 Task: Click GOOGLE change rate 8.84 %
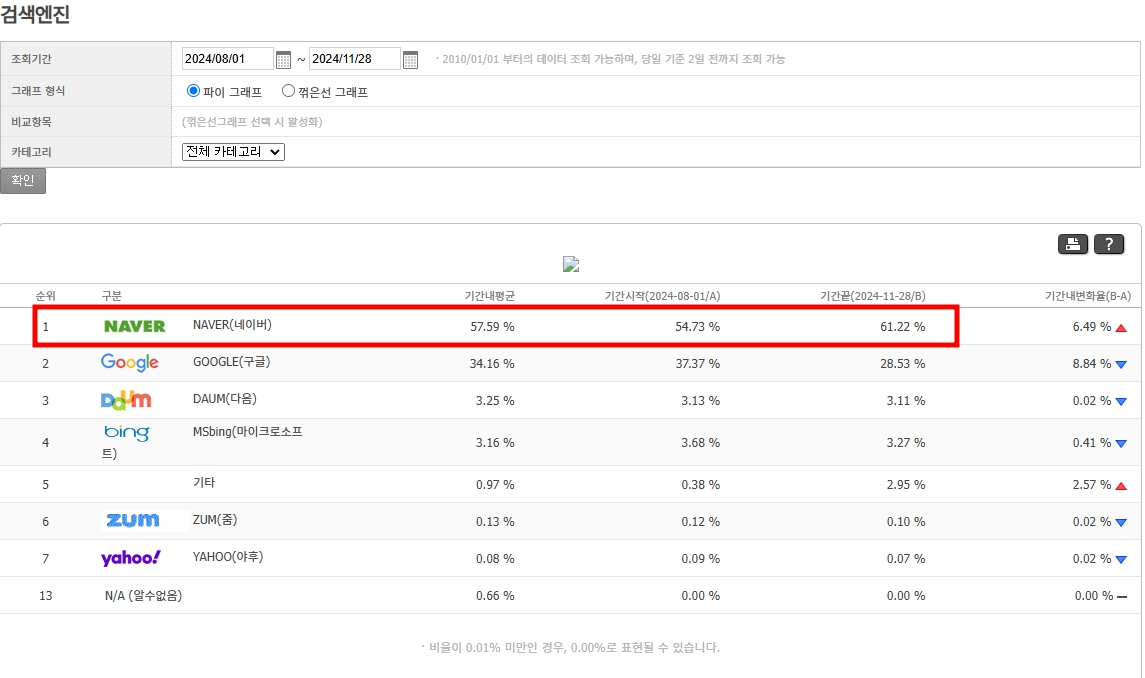click(1092, 364)
